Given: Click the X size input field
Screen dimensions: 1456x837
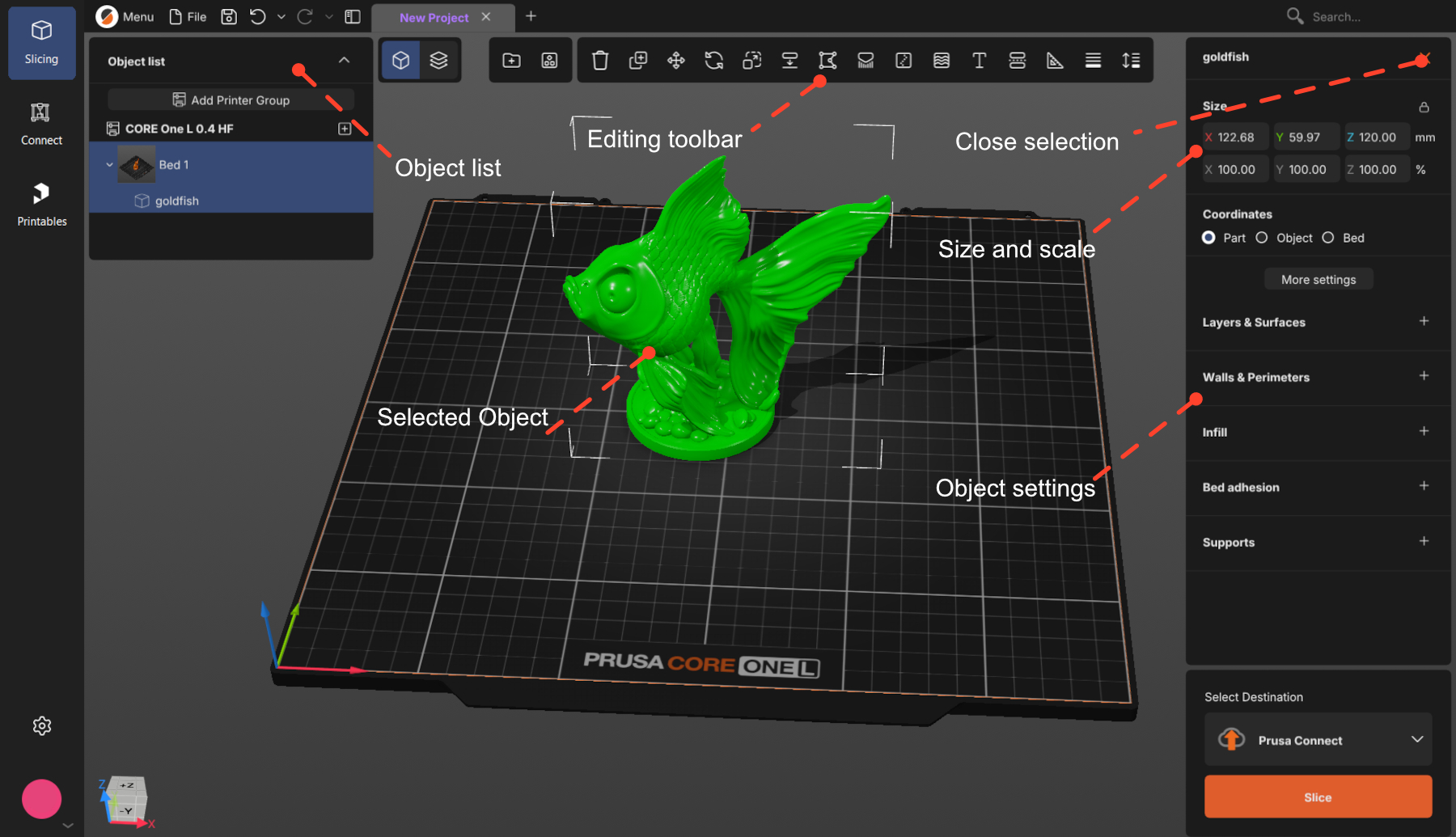Looking at the screenshot, I should click(x=1235, y=137).
